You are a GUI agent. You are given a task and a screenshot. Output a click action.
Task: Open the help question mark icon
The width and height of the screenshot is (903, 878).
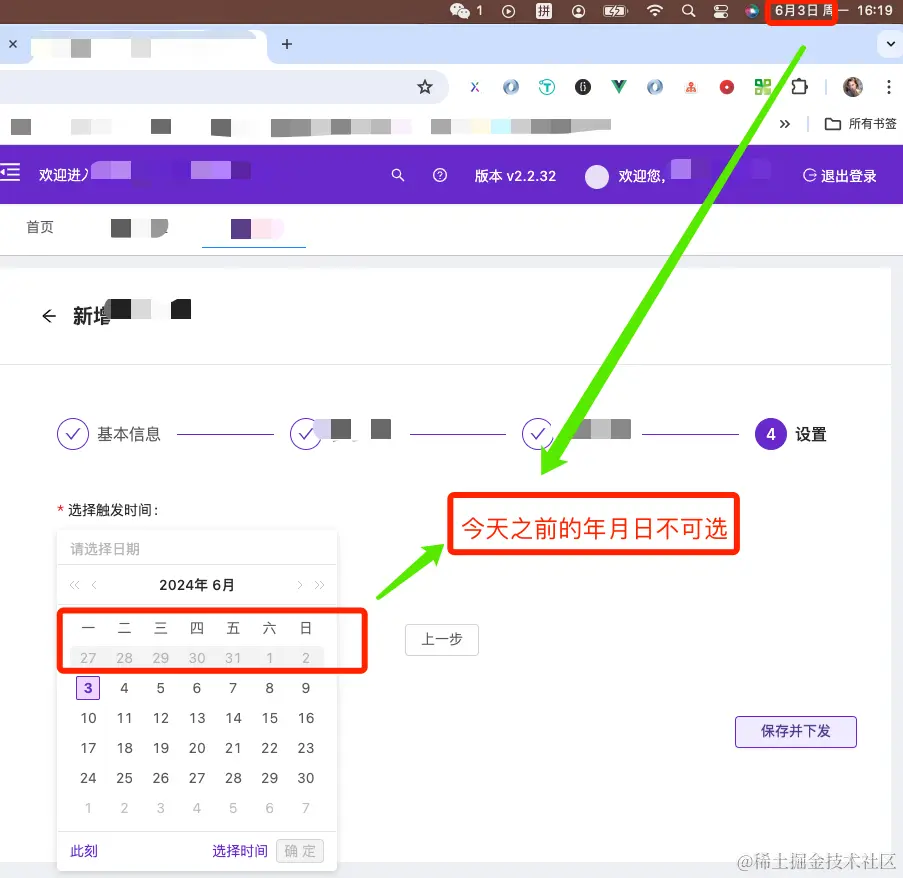(x=439, y=175)
